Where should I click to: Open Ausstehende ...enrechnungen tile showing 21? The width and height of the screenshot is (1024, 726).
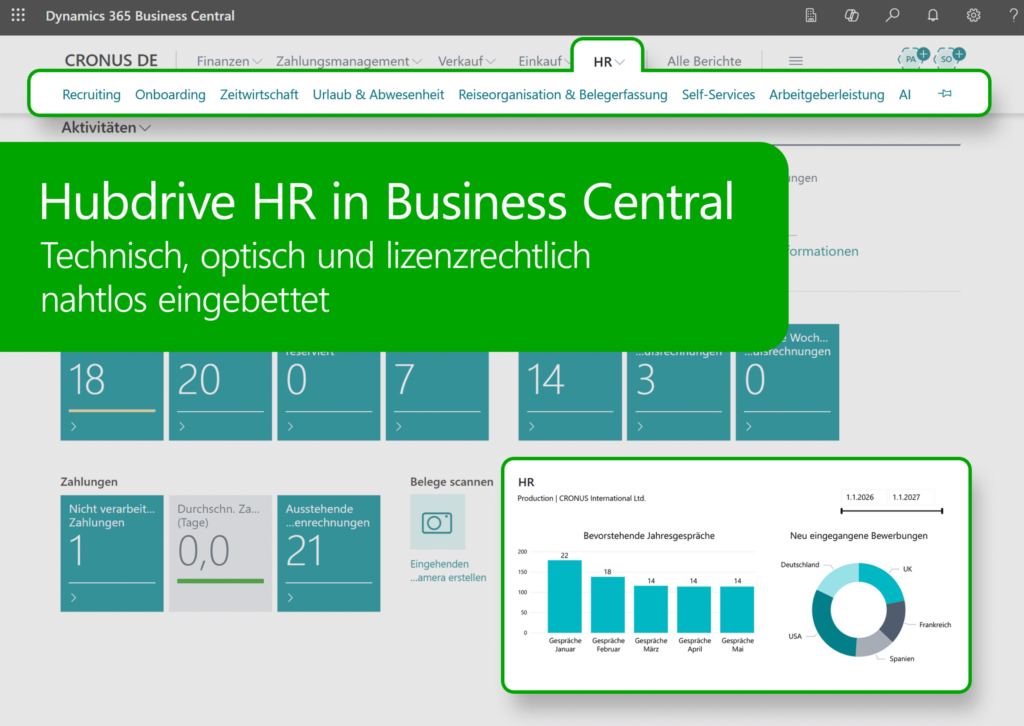[x=328, y=553]
